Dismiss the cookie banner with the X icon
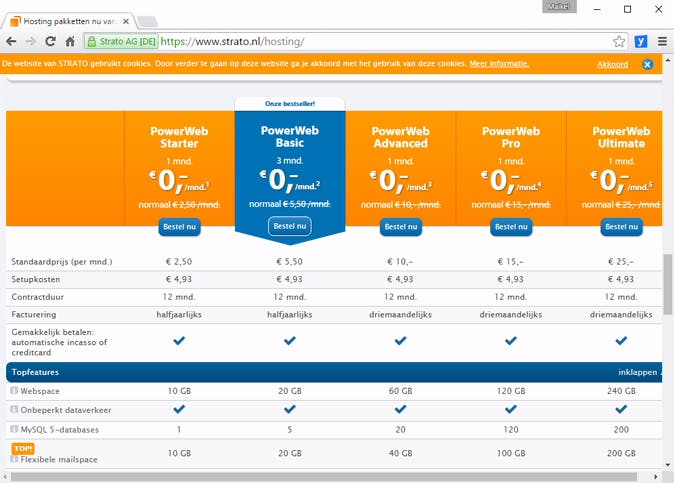Image resolution: width=674 pixels, height=483 pixels. point(648,64)
